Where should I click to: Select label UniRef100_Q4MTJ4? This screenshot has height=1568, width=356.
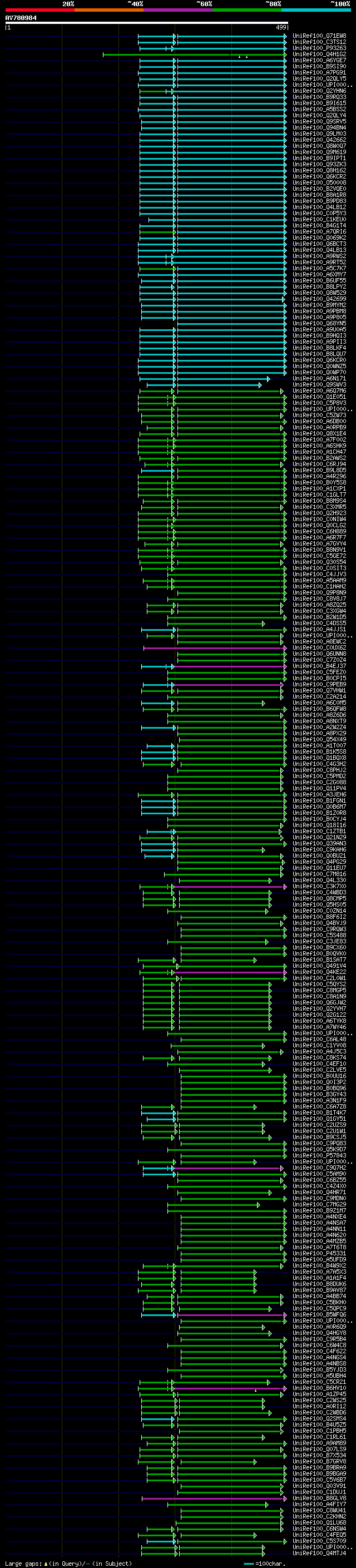(x=319, y=1554)
